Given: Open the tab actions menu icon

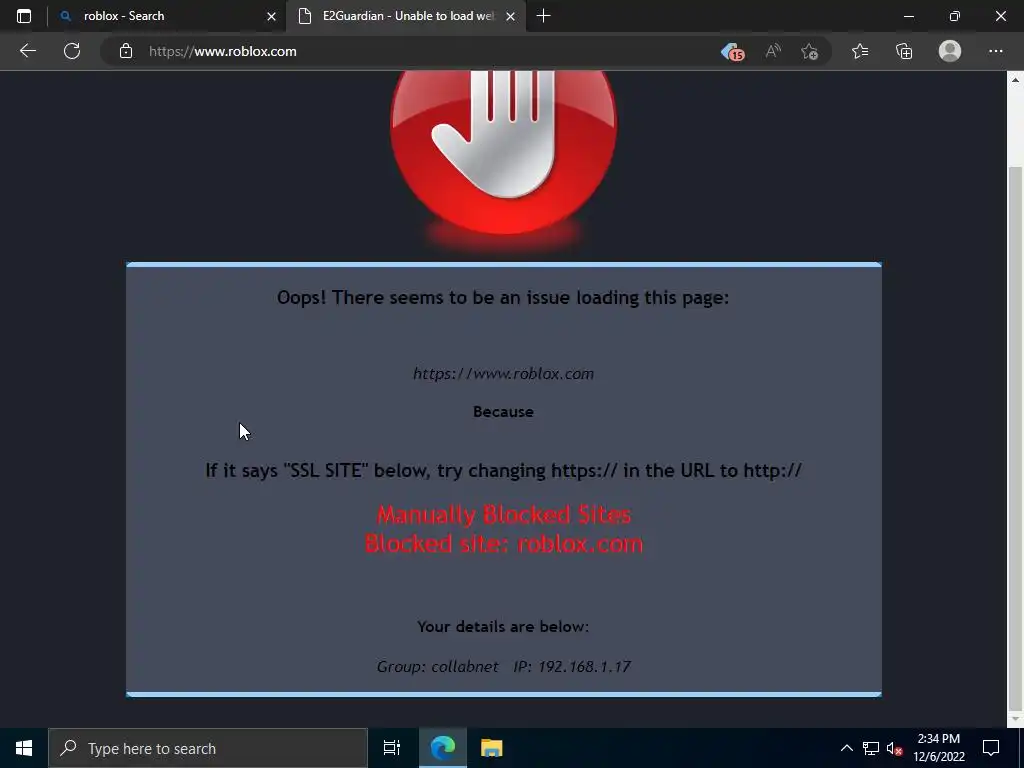Looking at the screenshot, I should (x=24, y=16).
